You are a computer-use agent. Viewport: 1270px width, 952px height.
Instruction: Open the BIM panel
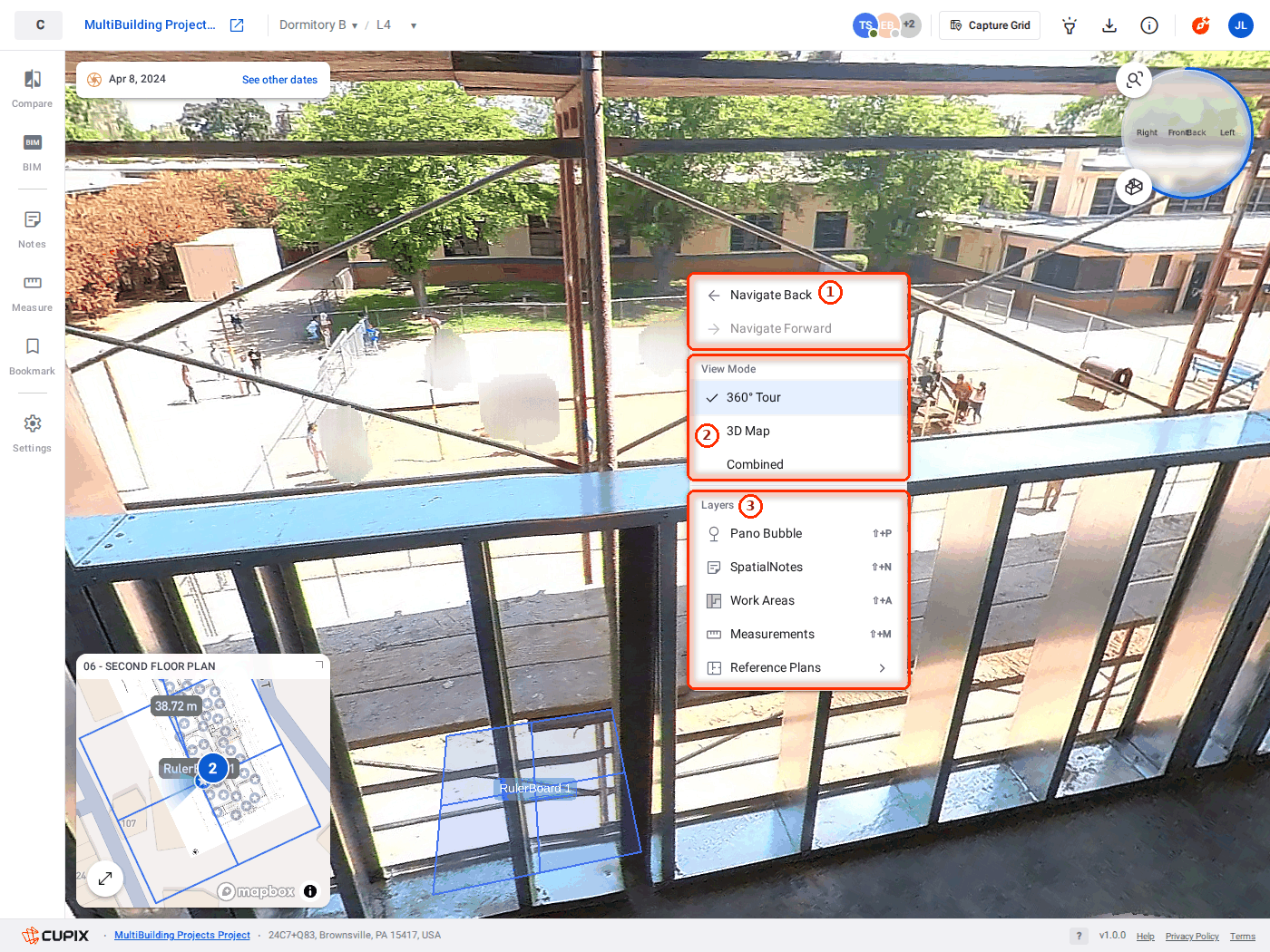coord(33,151)
